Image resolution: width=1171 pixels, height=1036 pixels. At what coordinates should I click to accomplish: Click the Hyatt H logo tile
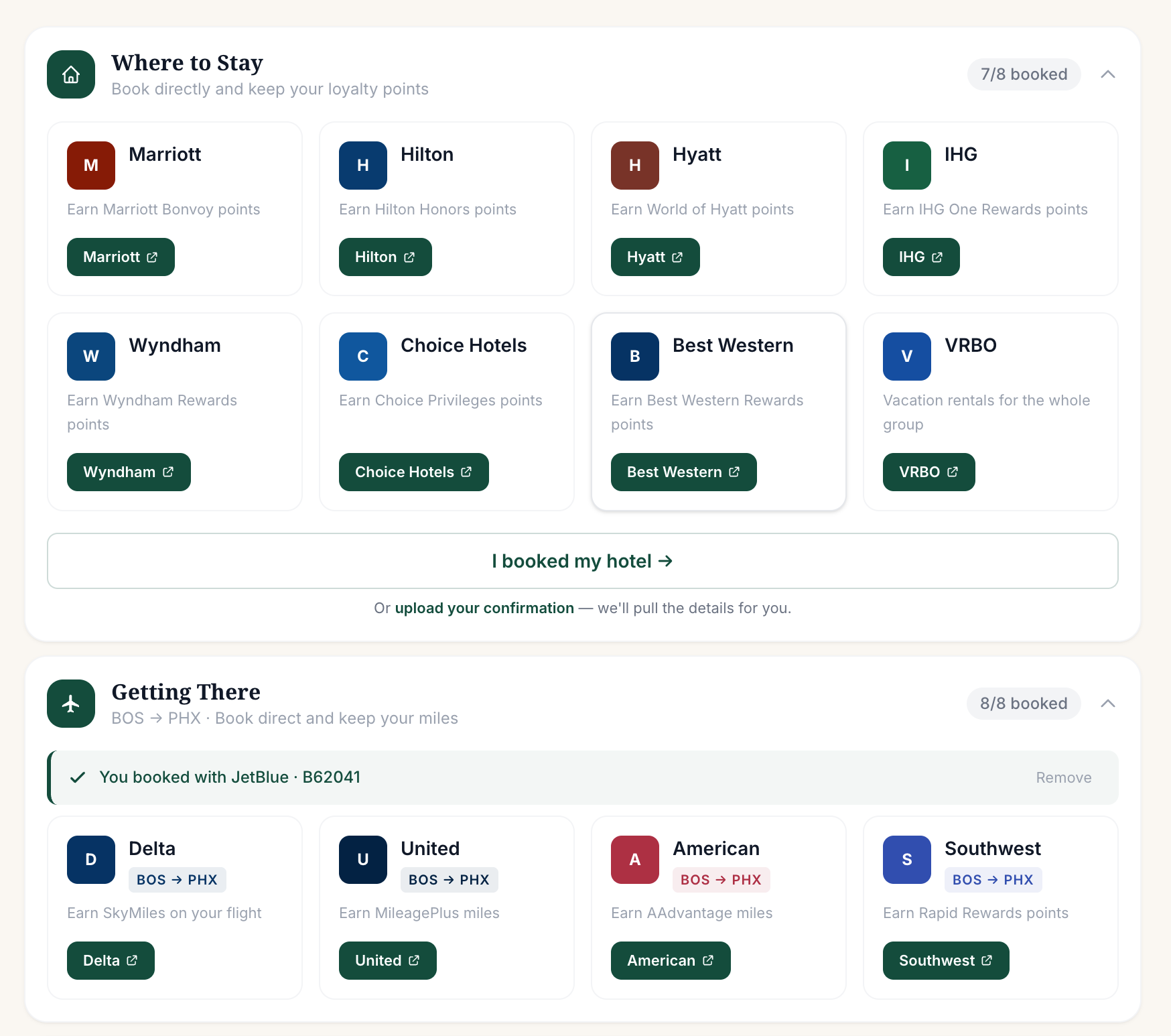pos(635,166)
